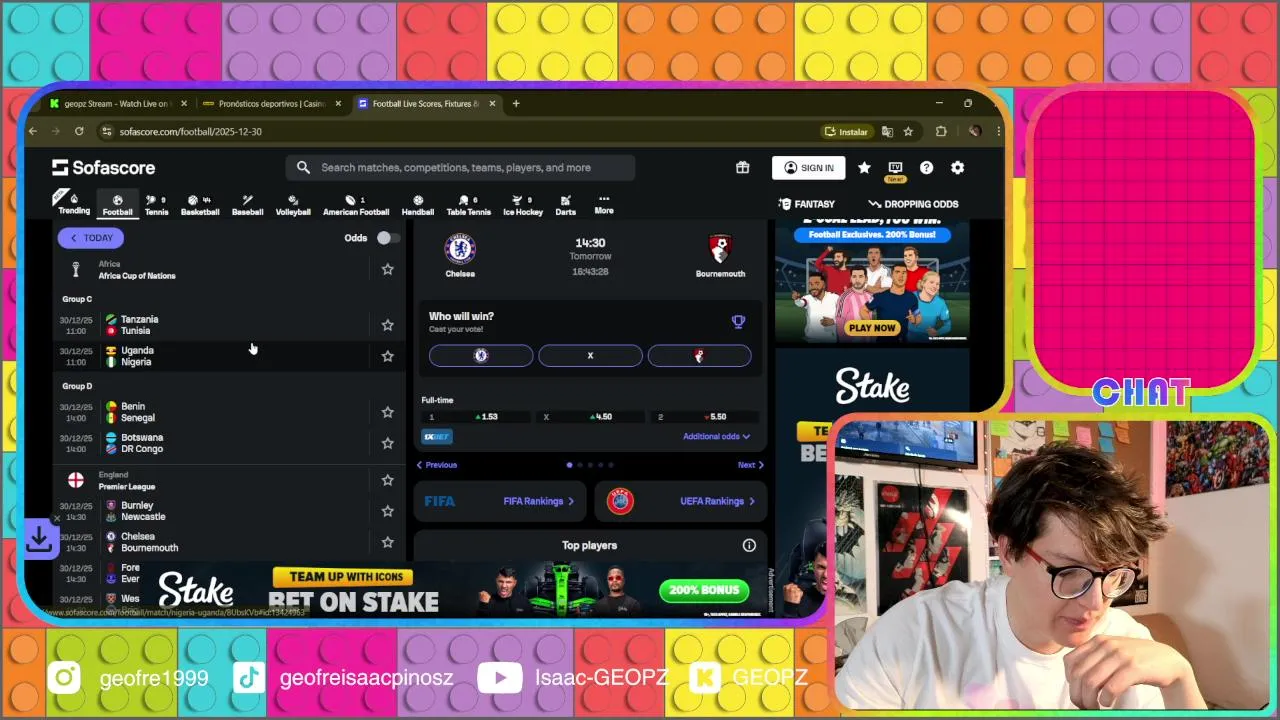
Task: Bookmark this page in address bar
Action: point(908,132)
